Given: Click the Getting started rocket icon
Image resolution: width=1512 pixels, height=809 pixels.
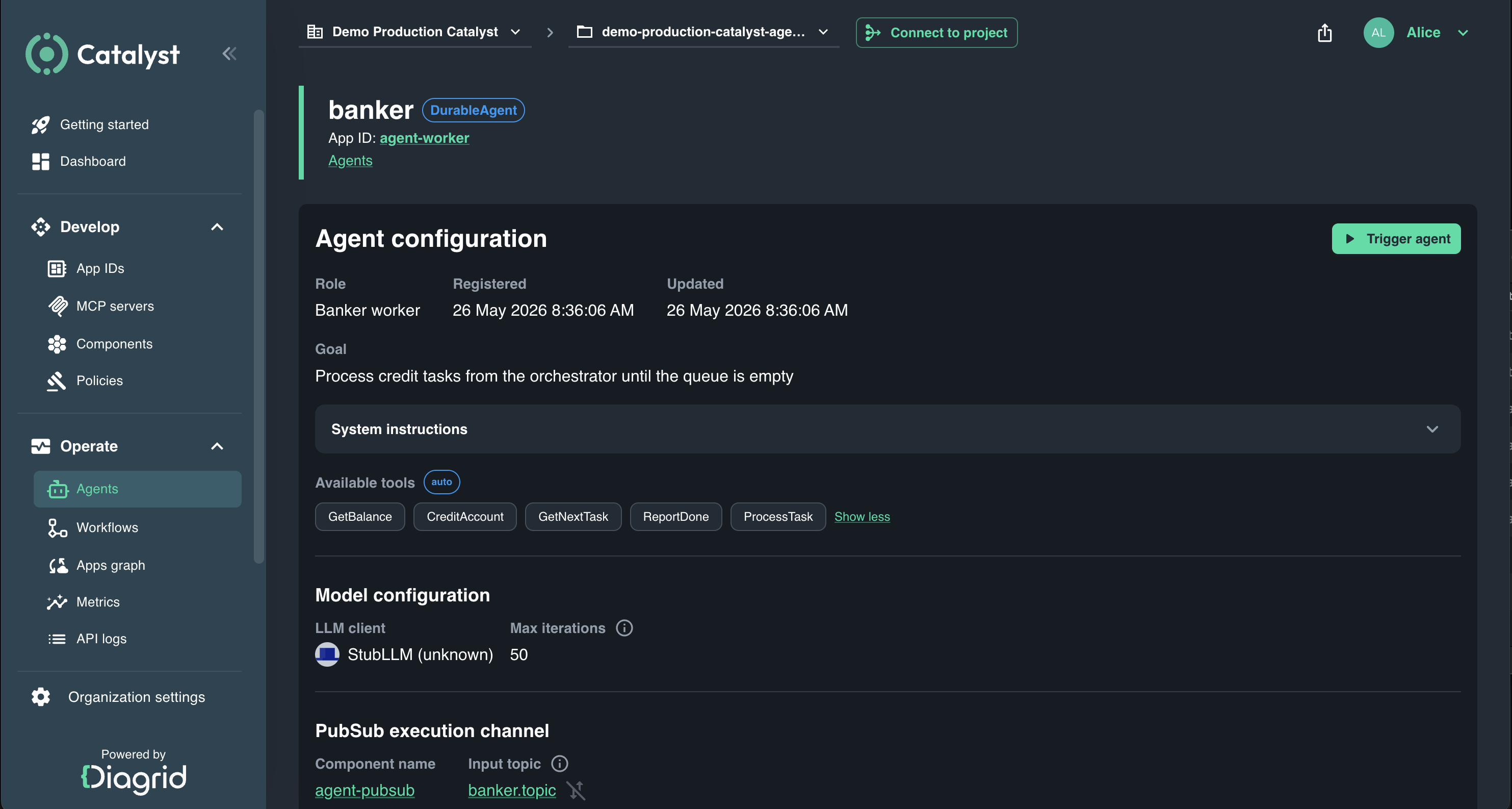Looking at the screenshot, I should coord(40,124).
